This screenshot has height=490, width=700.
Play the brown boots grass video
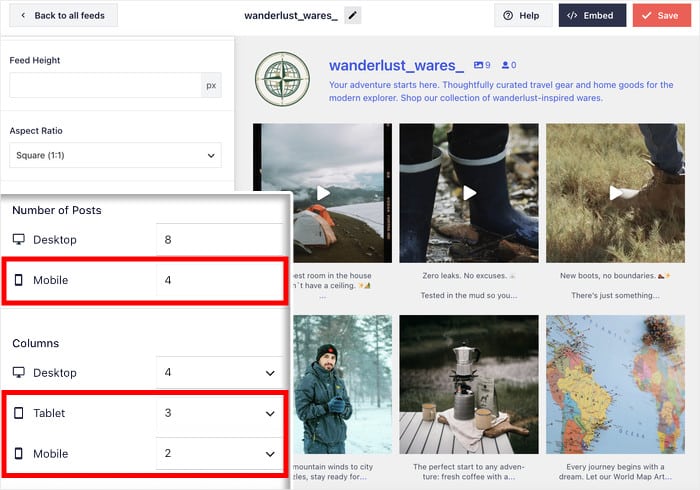click(616, 193)
